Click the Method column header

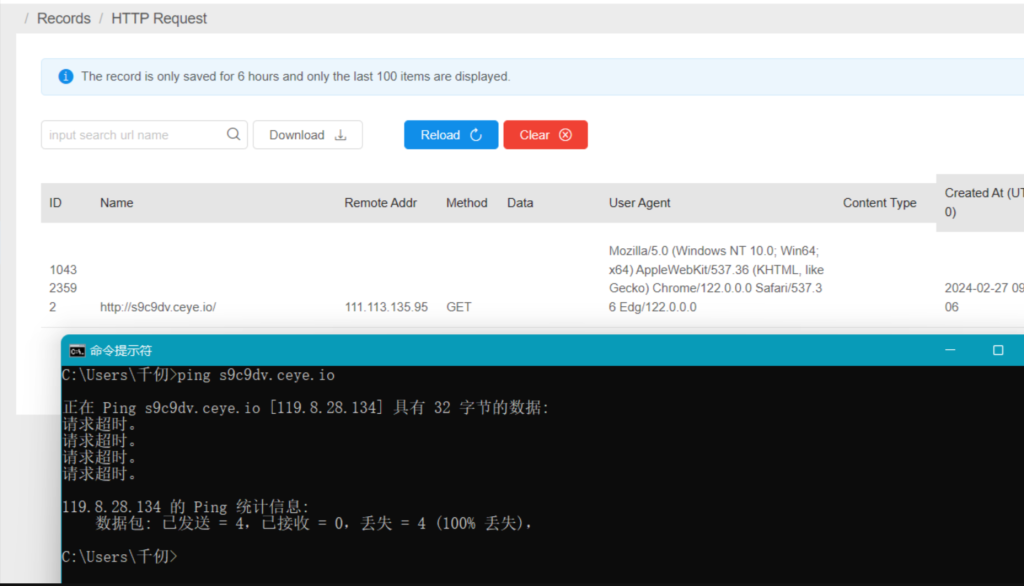tap(466, 203)
